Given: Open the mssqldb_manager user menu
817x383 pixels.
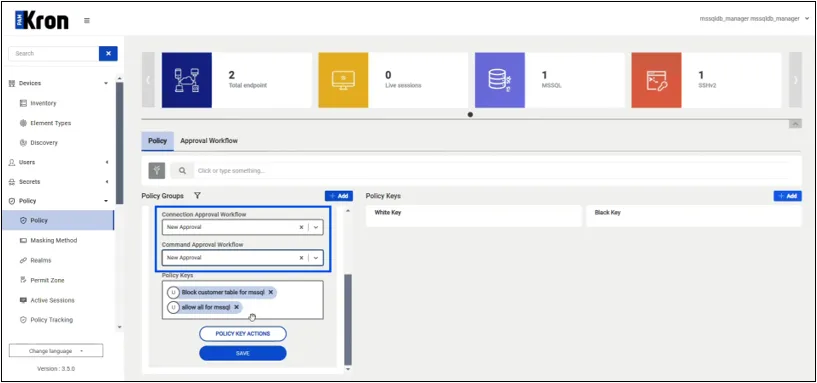Looking at the screenshot, I should click(x=753, y=19).
